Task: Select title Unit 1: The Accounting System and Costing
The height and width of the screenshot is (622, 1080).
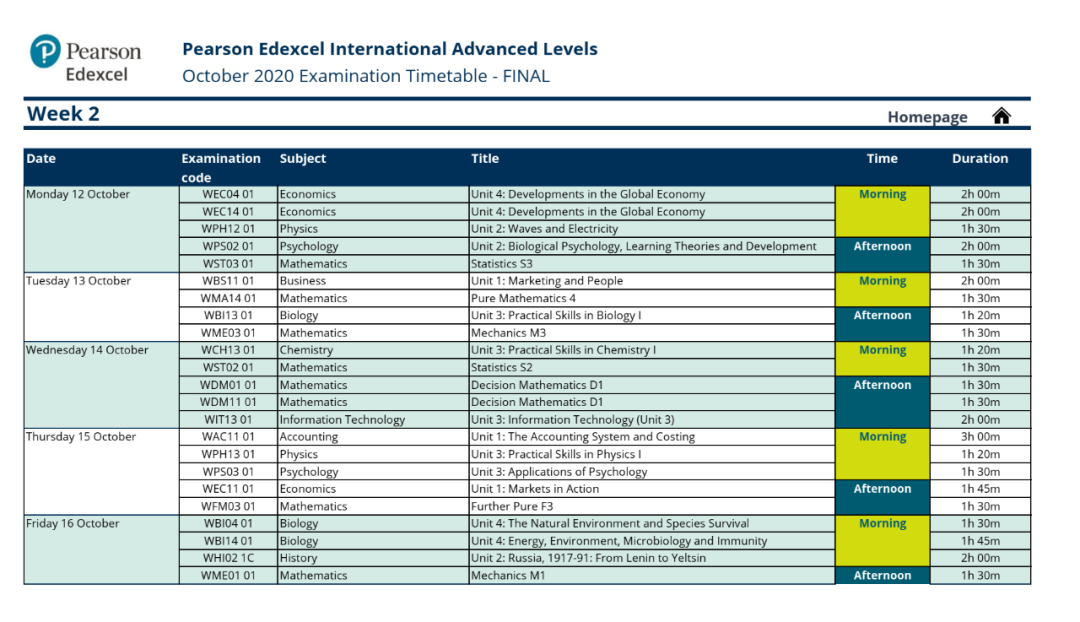Action: 583,437
